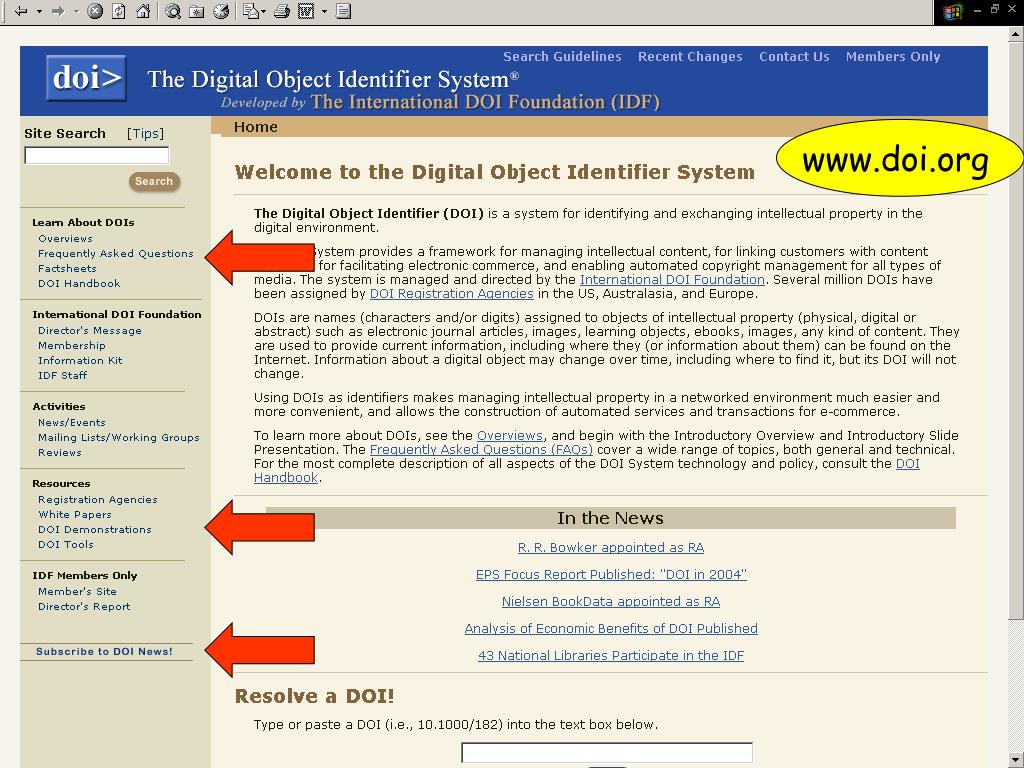Follow Overviews link in body paragraph
Screen dimensions: 1024x768
(x=509, y=436)
